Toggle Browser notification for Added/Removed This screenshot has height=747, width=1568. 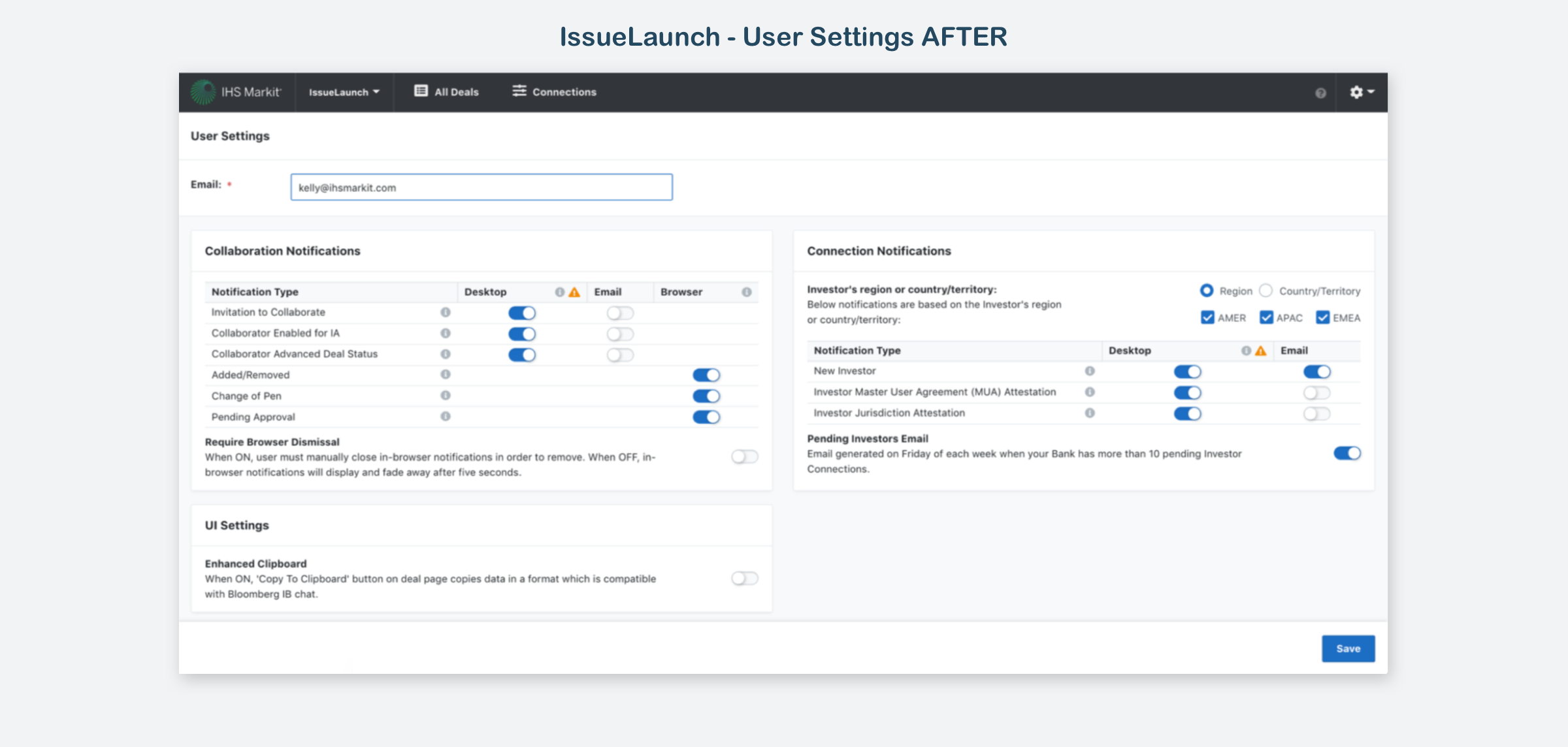tap(706, 375)
